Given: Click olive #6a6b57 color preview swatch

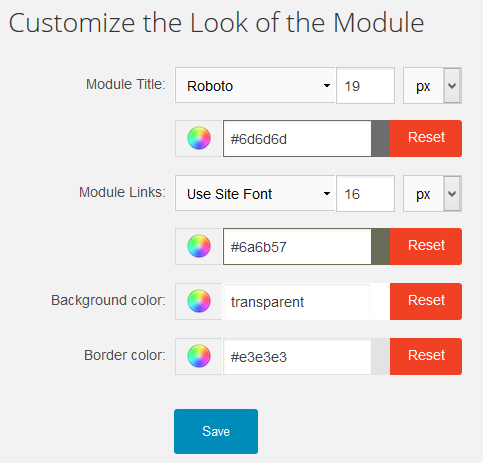Looking at the screenshot, I should tap(381, 246).
